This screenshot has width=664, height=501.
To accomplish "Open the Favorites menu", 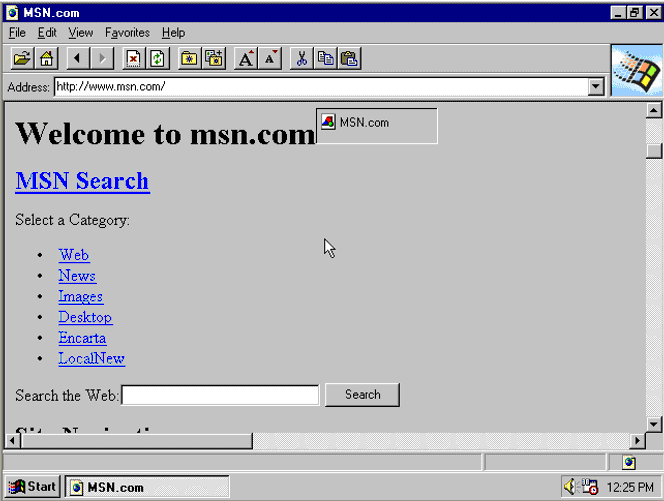I will tap(127, 33).
